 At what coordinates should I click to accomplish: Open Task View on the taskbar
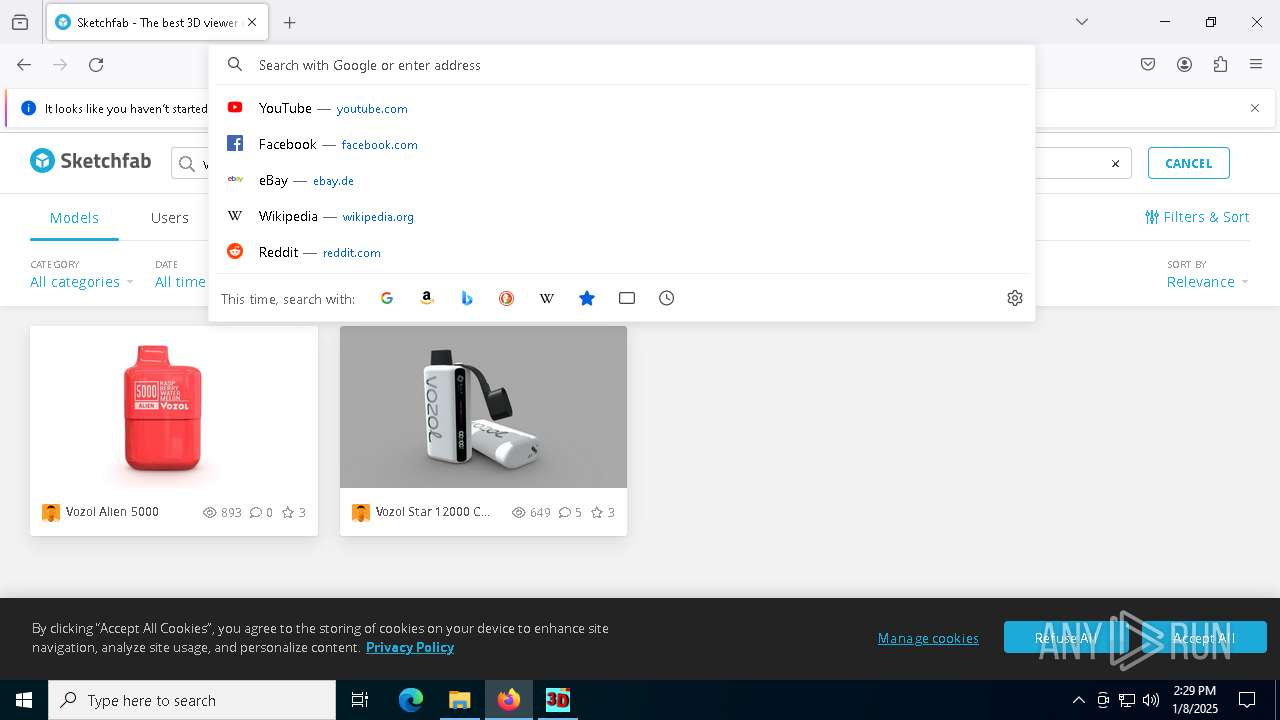pyautogui.click(x=360, y=700)
